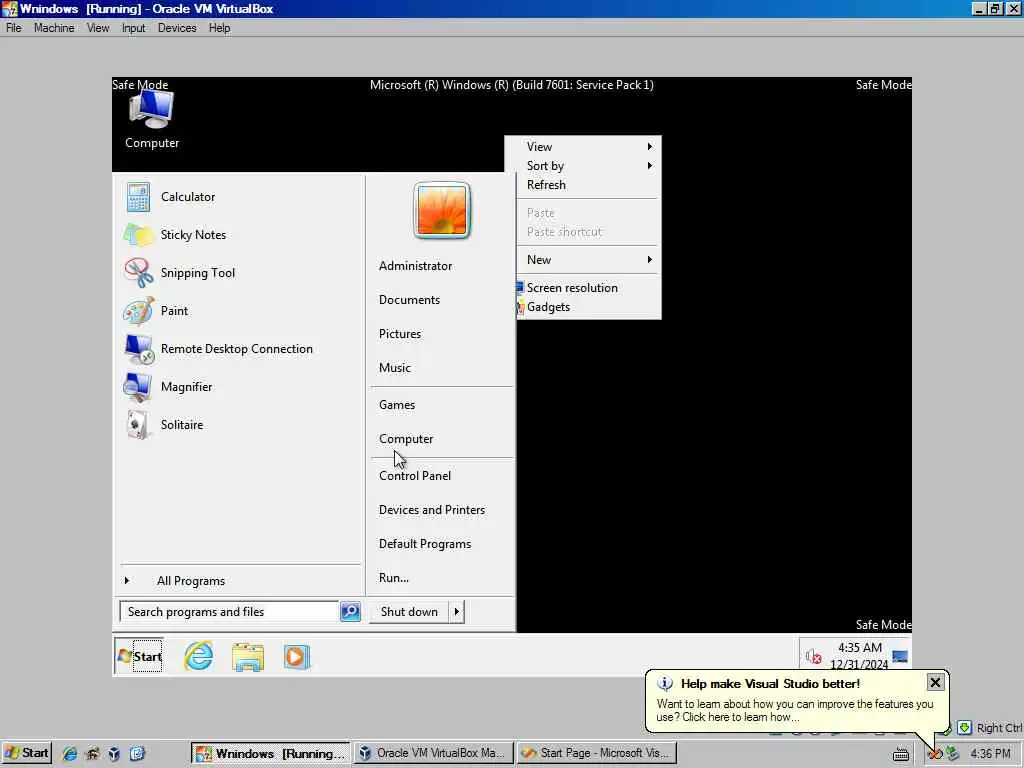Screen dimensions: 1024x768
Task: Open Sticky Notes from the Start menu
Action: tap(193, 234)
